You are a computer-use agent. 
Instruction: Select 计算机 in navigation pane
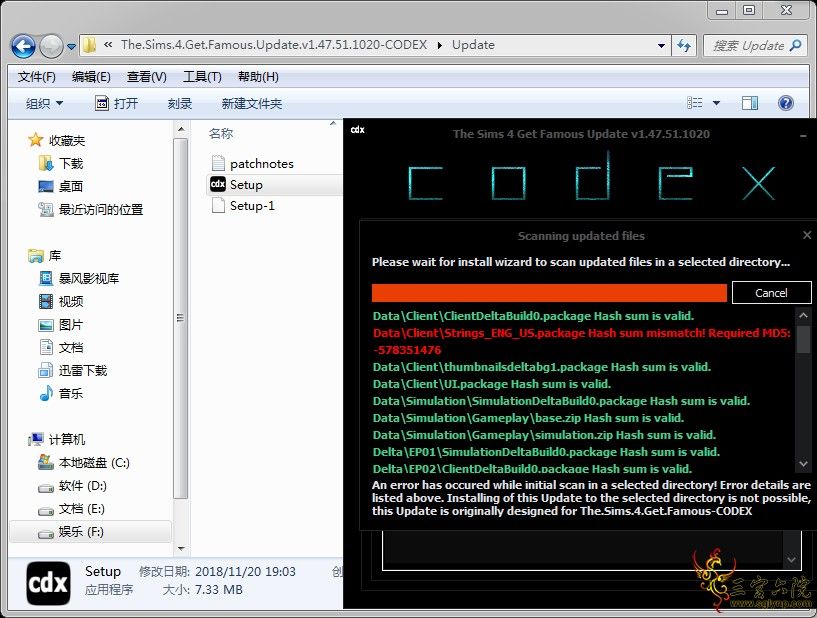pyautogui.click(x=57, y=439)
